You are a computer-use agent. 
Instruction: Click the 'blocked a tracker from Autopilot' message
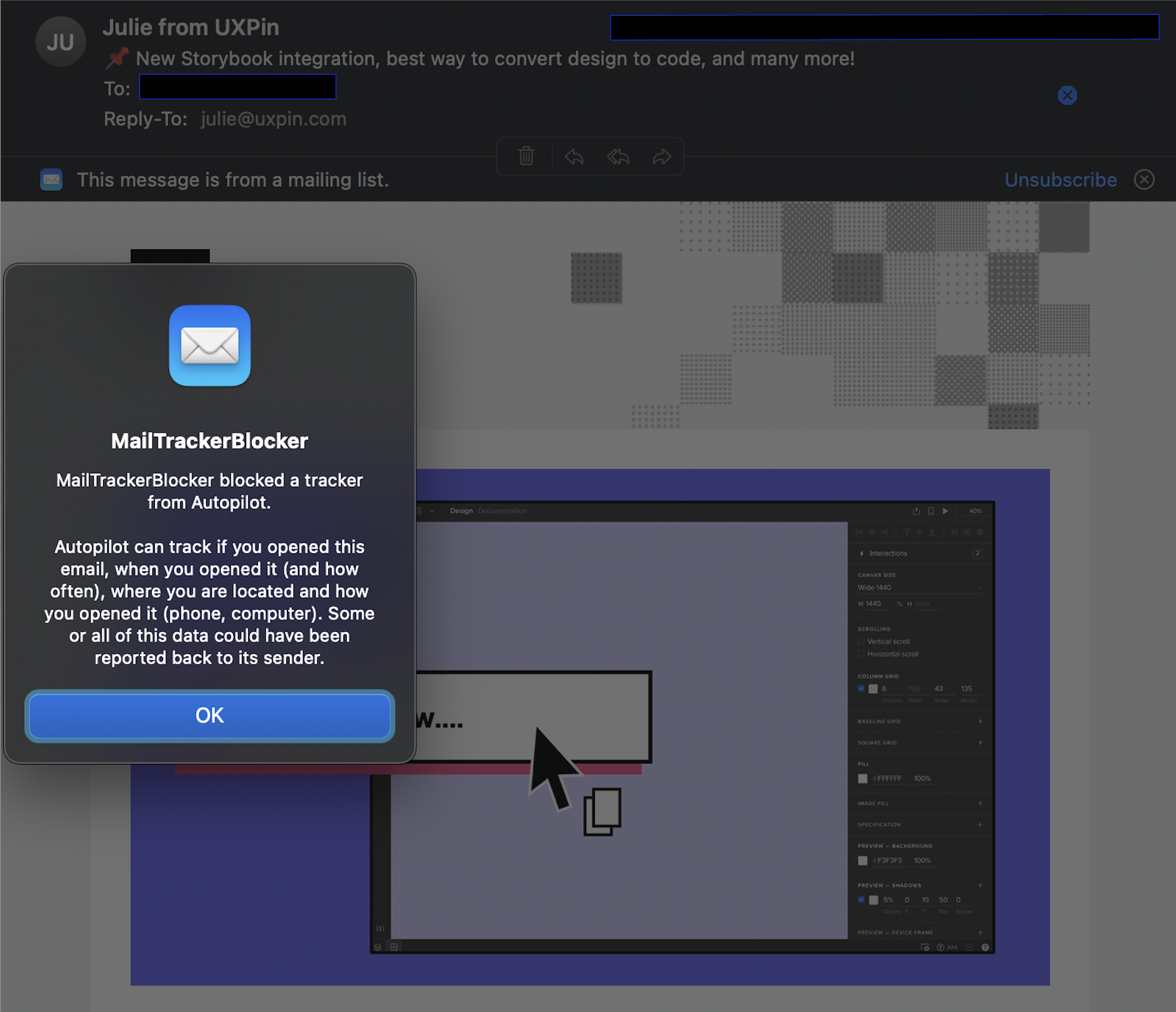click(210, 491)
